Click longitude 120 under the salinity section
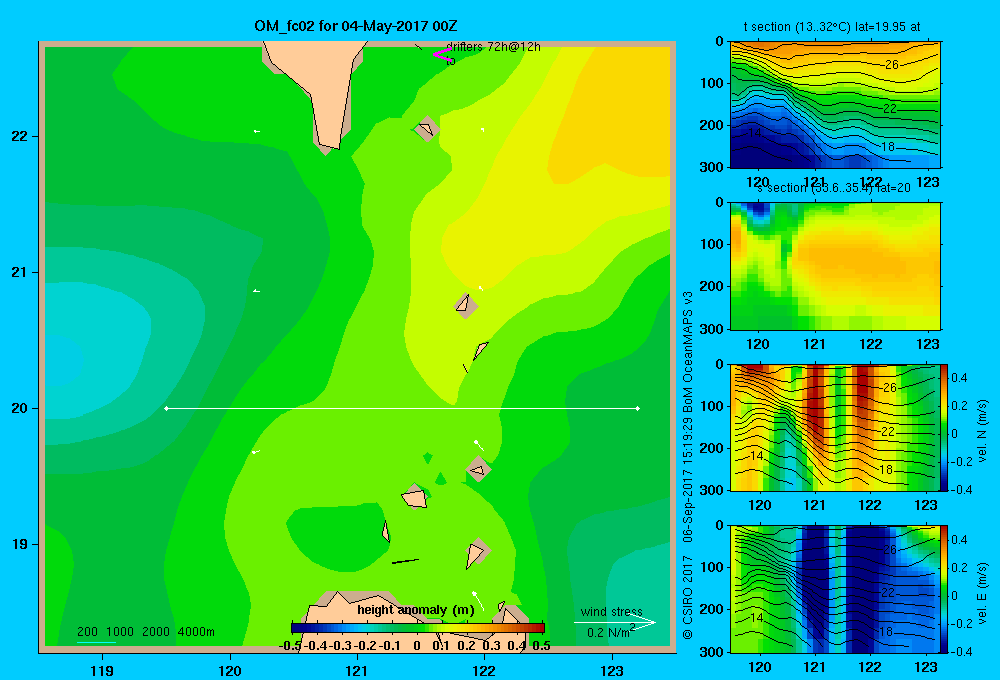Screen dimensions: 1000x680 [758, 344]
